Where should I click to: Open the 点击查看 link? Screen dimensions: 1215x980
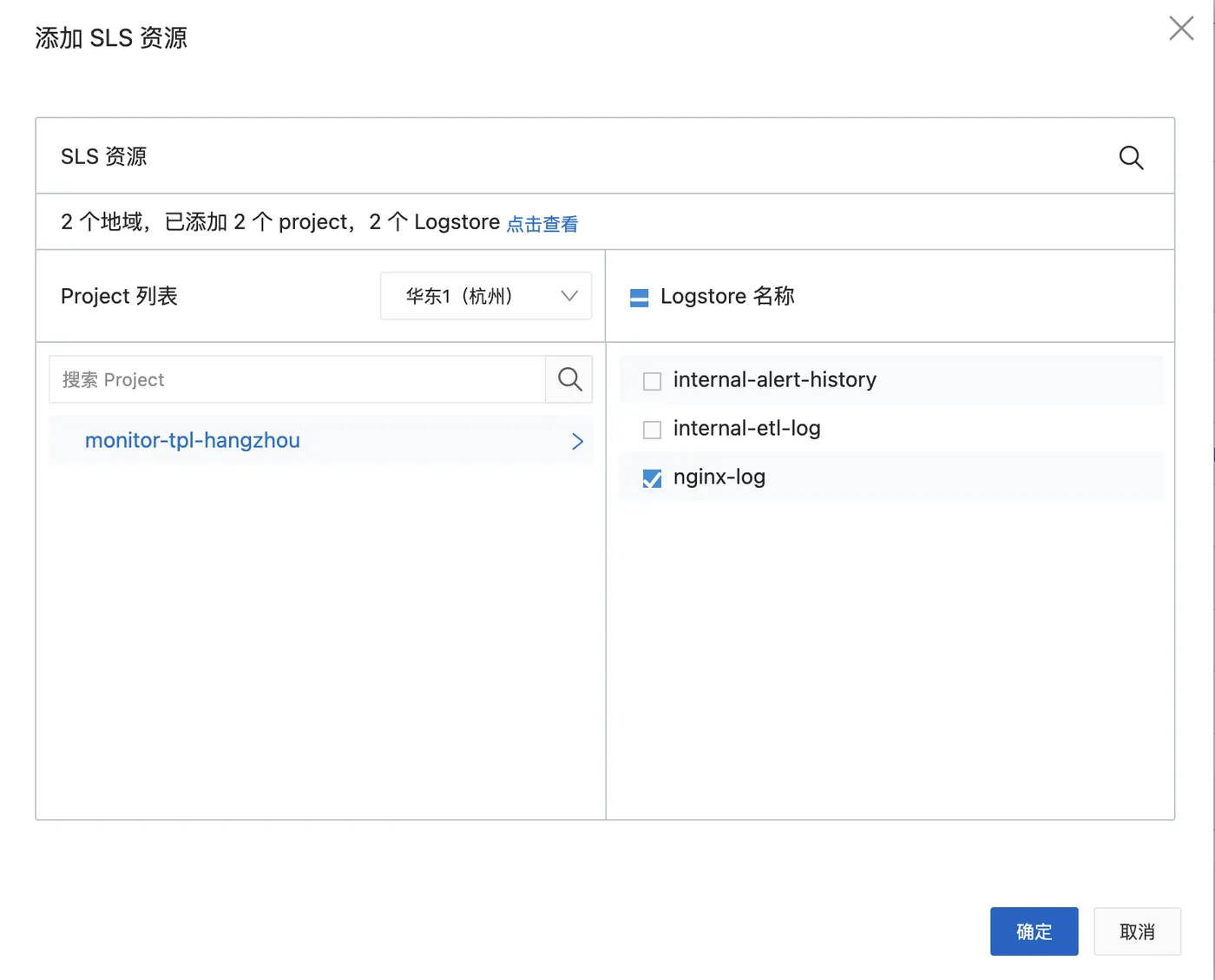pyautogui.click(x=542, y=224)
